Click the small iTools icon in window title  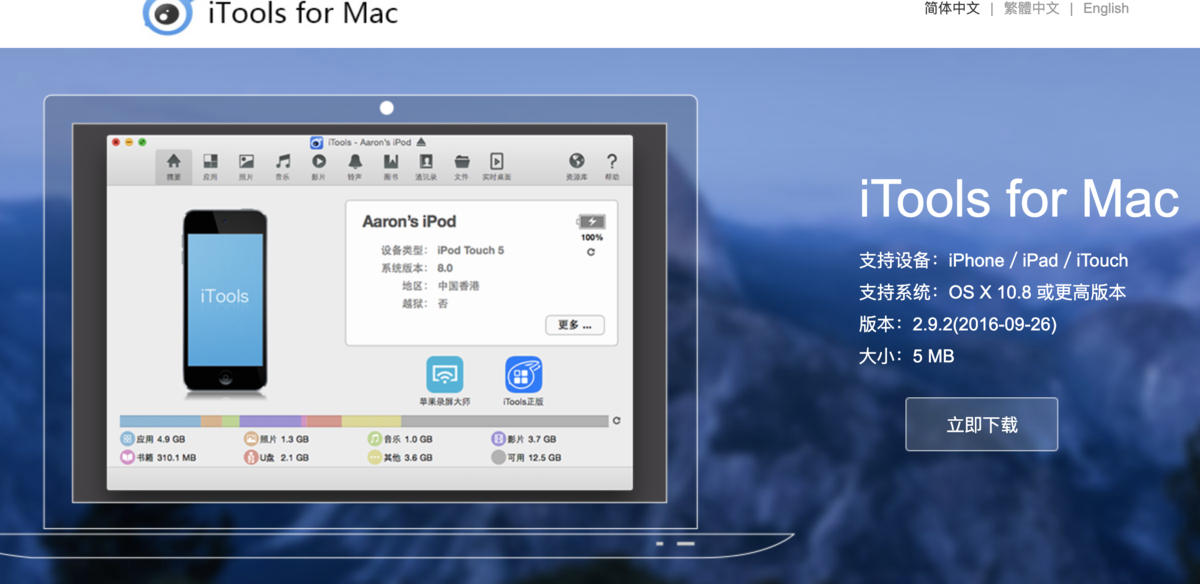(x=316, y=142)
